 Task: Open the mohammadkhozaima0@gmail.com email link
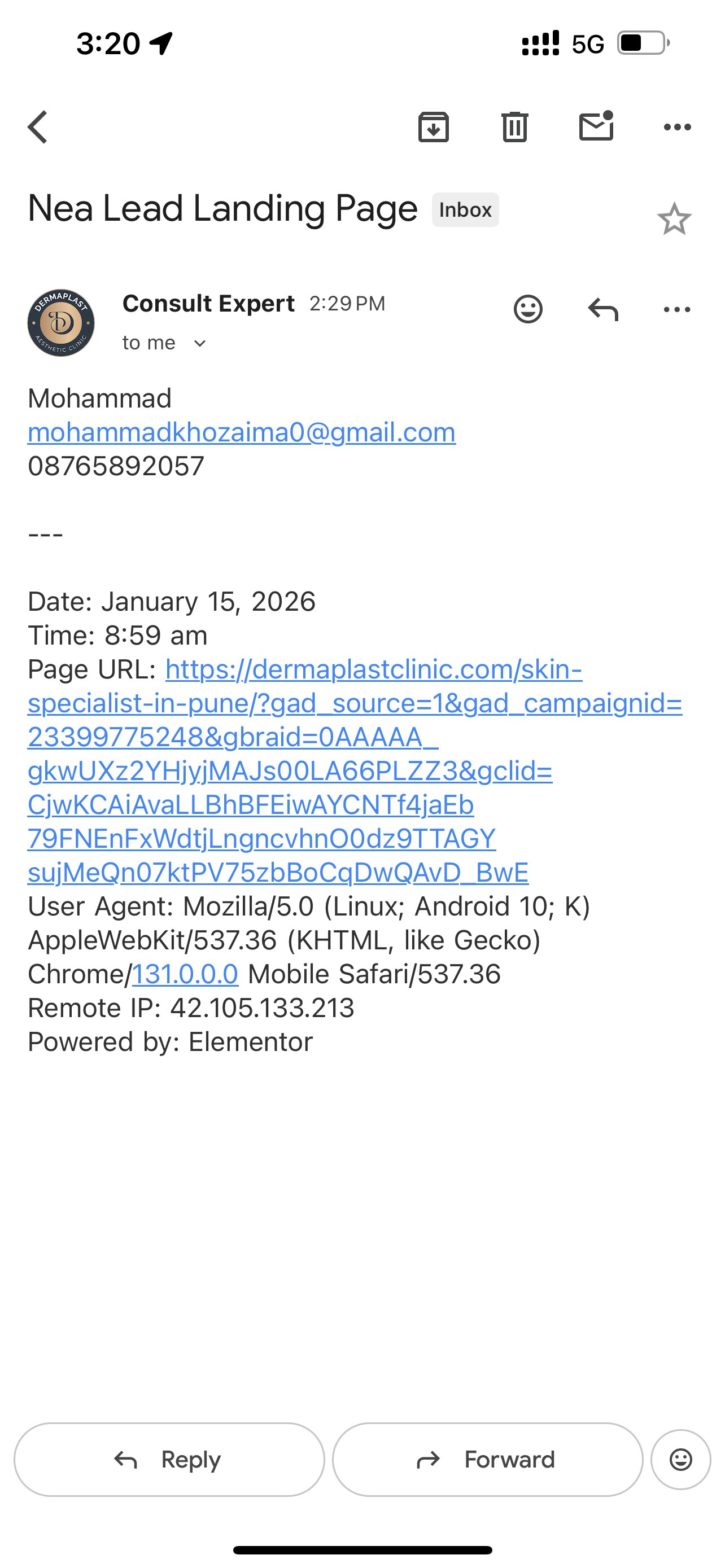[242, 433]
